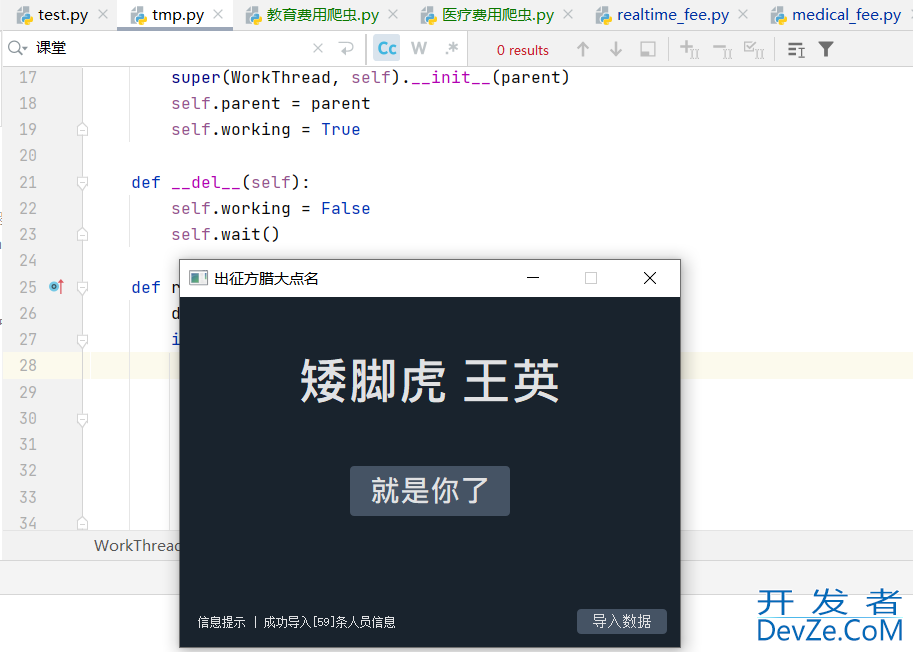Close the realtime_fee.py tab
Viewport: 913px width, 652px height.
[743, 14]
